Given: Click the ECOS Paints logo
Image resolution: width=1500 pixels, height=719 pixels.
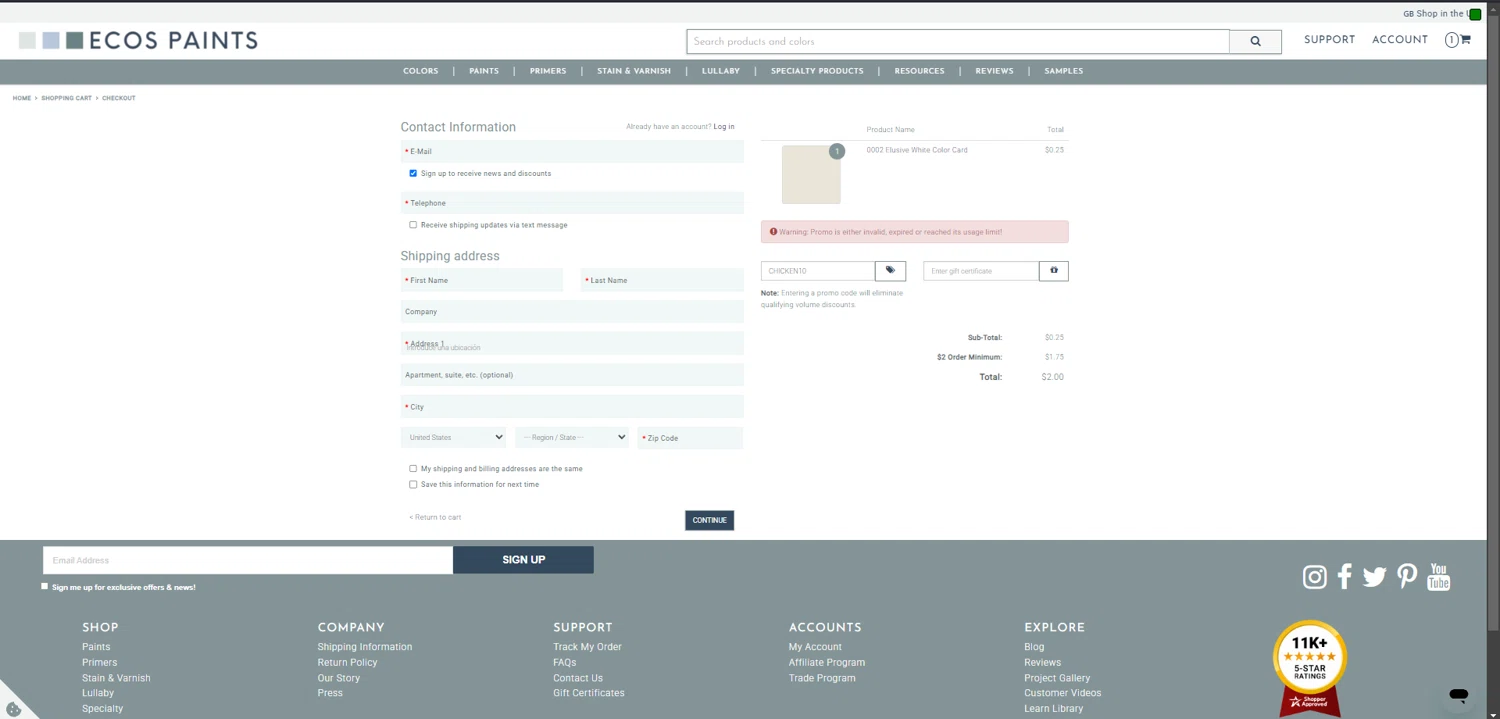Looking at the screenshot, I should click(138, 41).
